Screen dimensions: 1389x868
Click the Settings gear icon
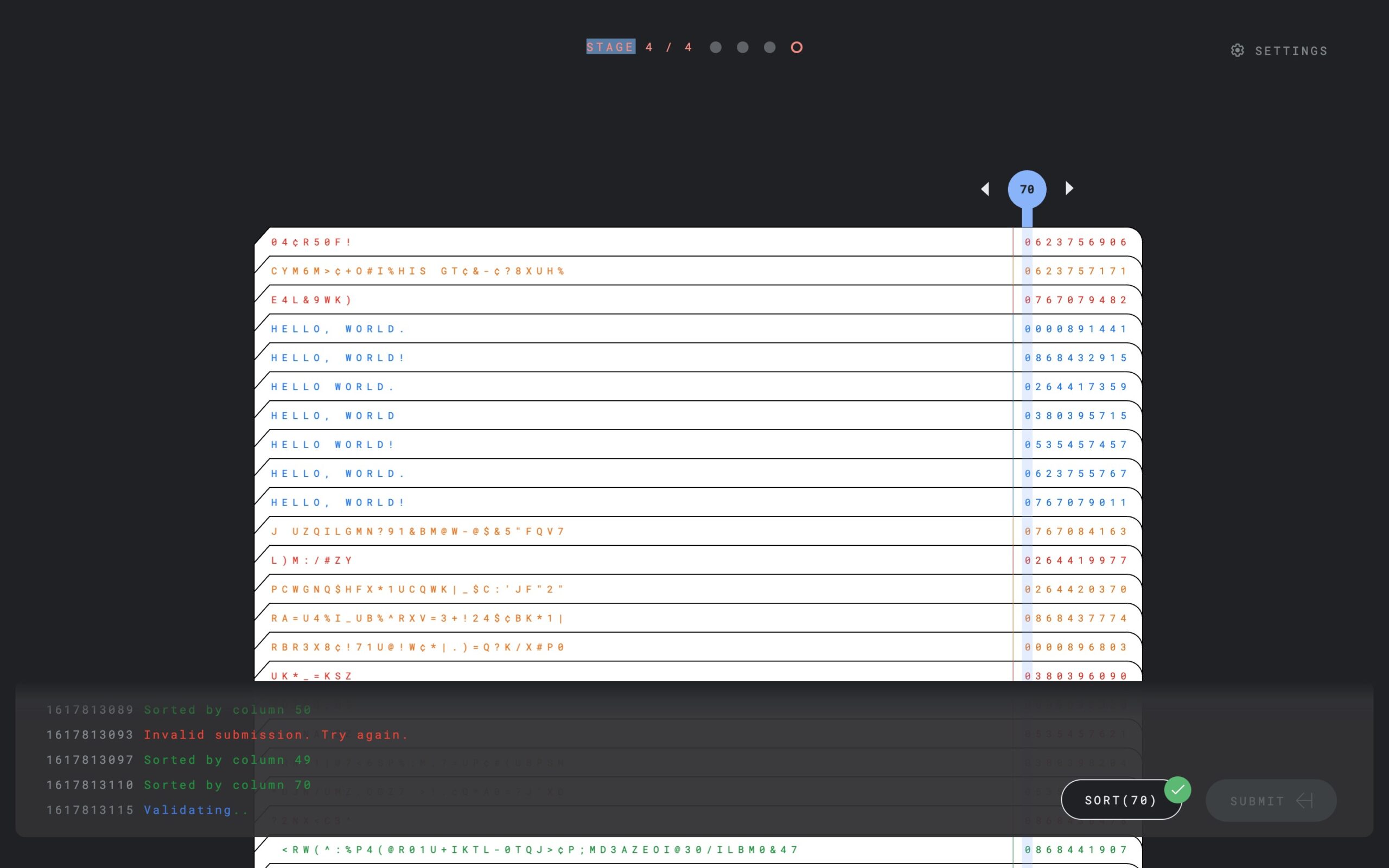click(1237, 50)
